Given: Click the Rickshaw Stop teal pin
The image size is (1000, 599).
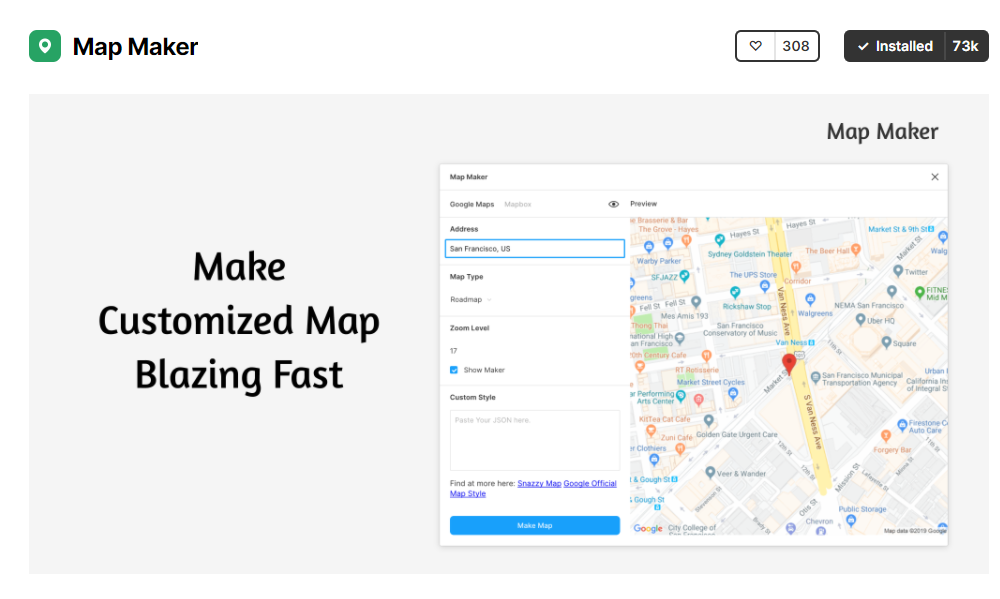Looking at the screenshot, I should pyautogui.click(x=735, y=292).
